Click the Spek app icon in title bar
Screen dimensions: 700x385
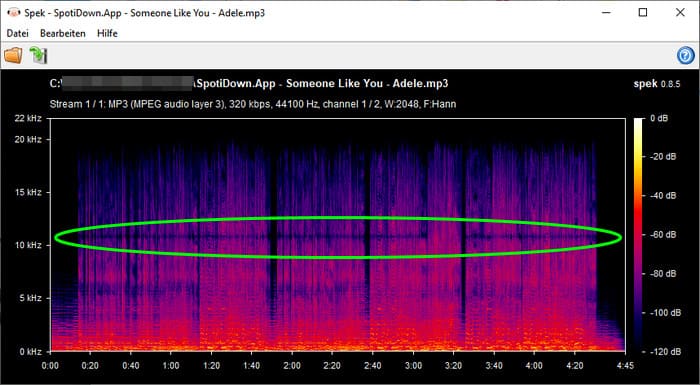coord(14,13)
